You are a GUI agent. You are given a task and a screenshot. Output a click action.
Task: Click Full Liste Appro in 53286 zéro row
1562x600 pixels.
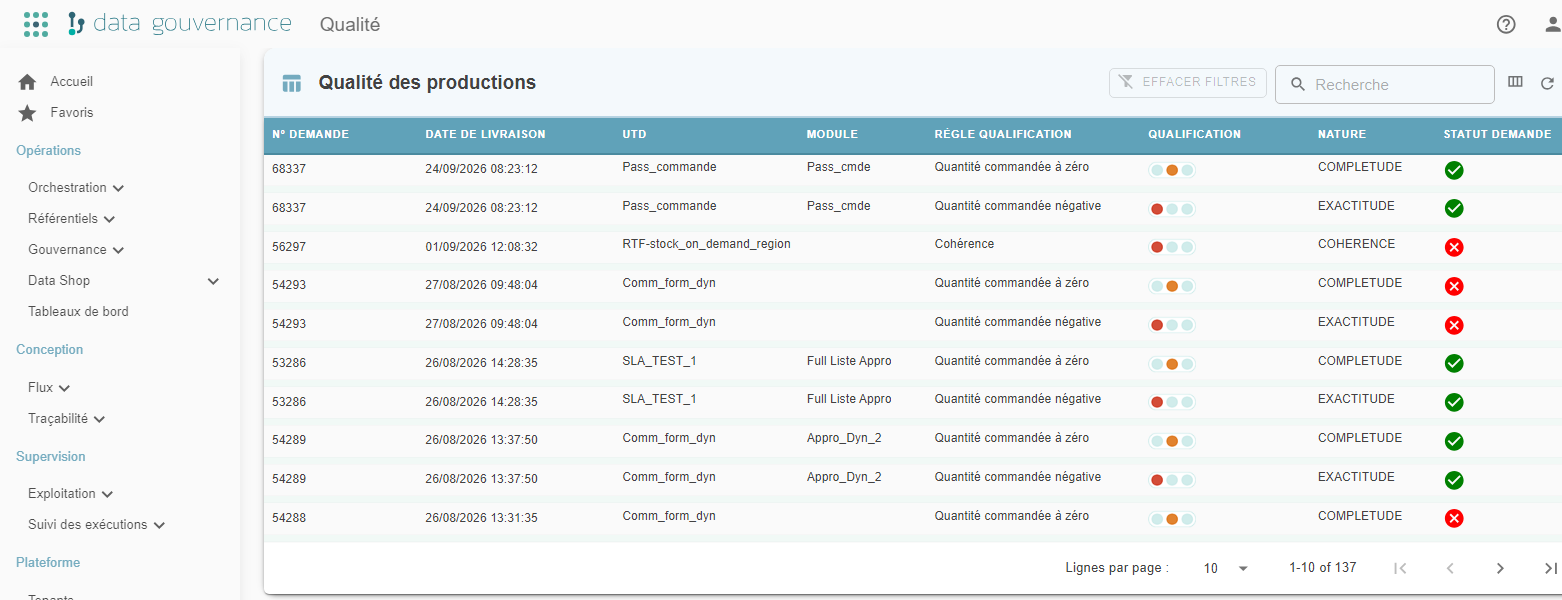click(x=849, y=361)
